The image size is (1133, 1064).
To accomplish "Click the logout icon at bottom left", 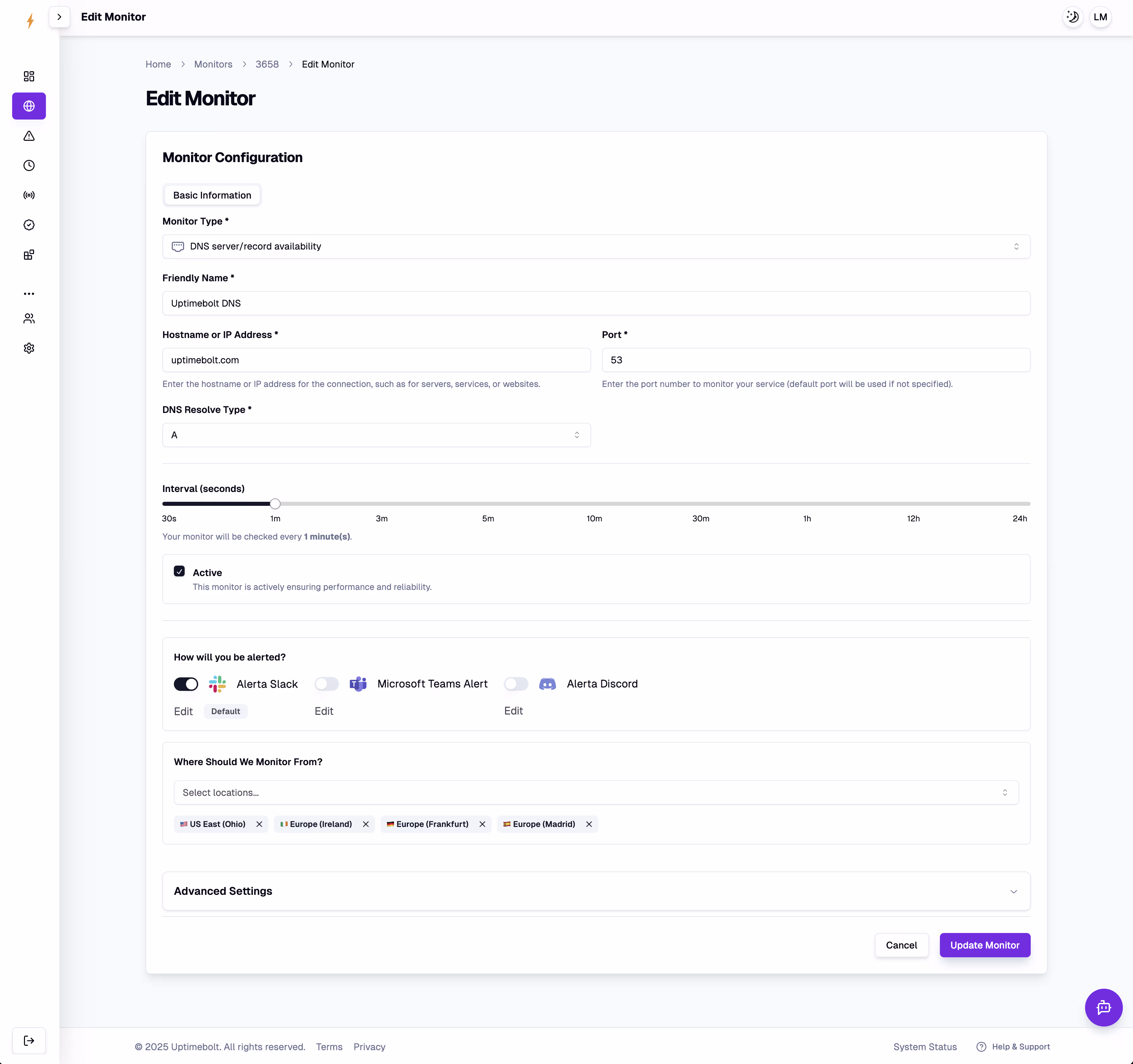I will coord(29,1041).
